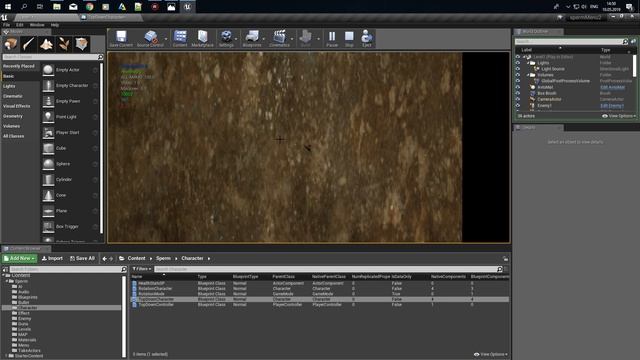Image resolution: width=640 pixels, height=360 pixels.
Task: Open the Cinematics toolbar icon
Action: click(x=279, y=39)
